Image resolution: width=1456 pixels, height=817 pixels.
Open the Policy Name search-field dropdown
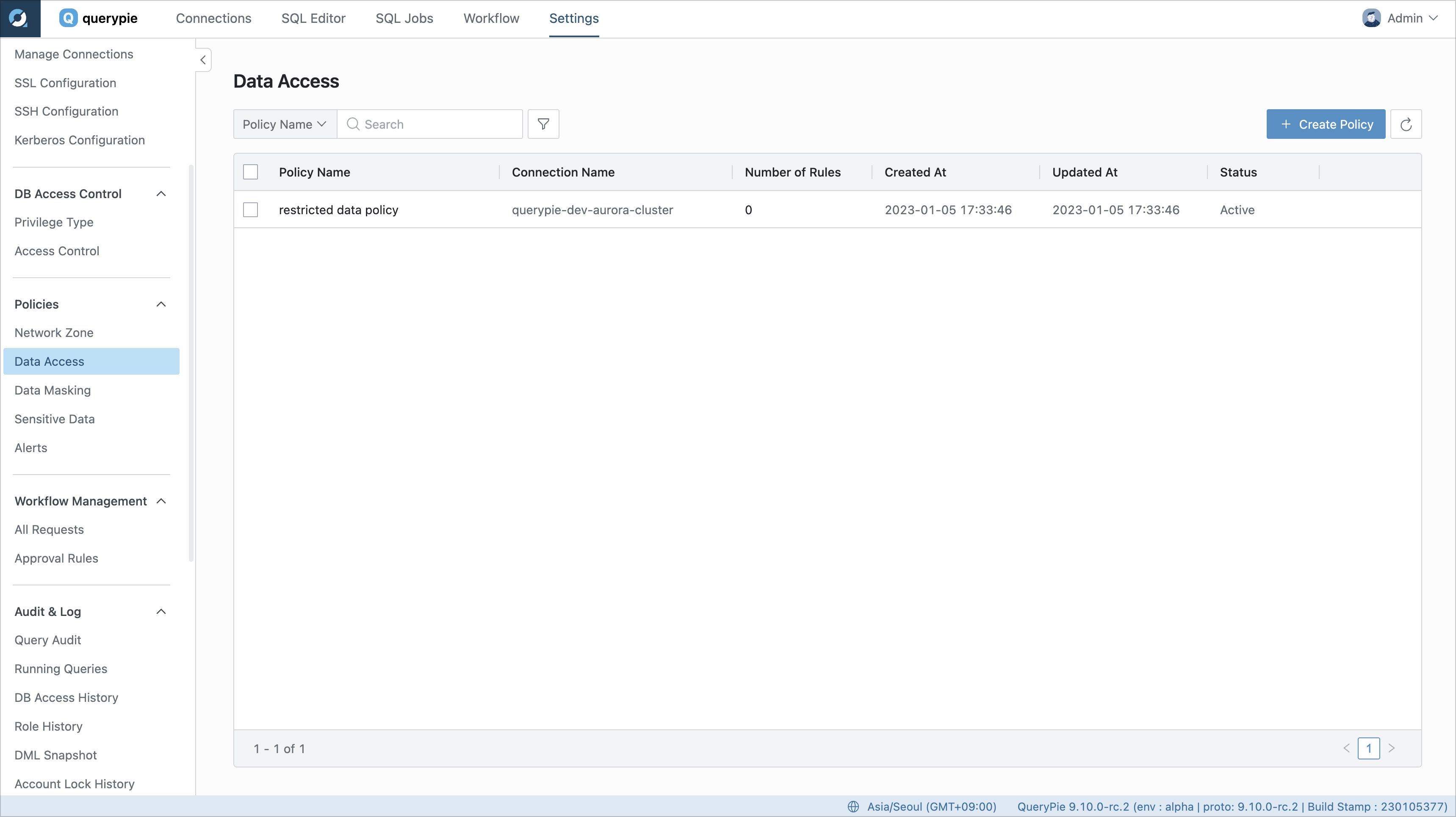(285, 124)
